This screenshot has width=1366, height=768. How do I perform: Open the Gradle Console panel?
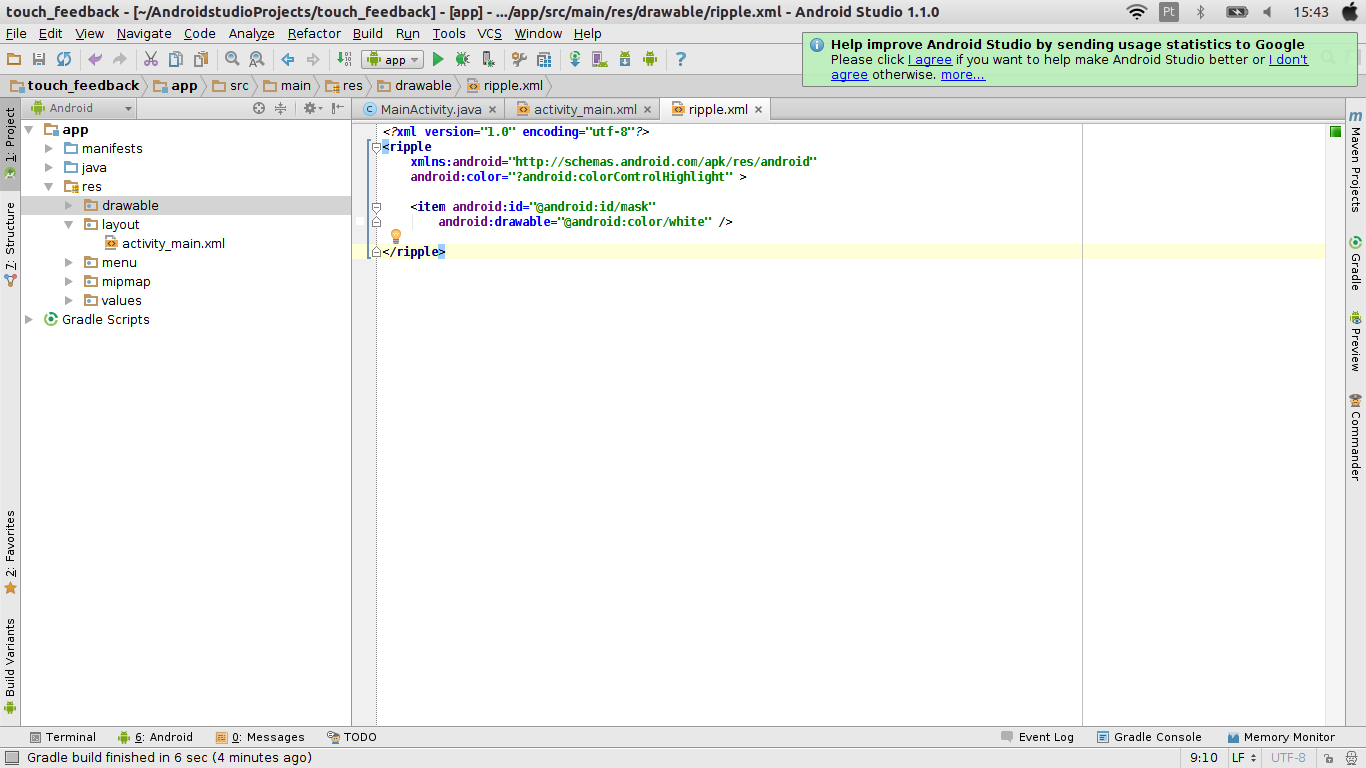tap(1149, 737)
